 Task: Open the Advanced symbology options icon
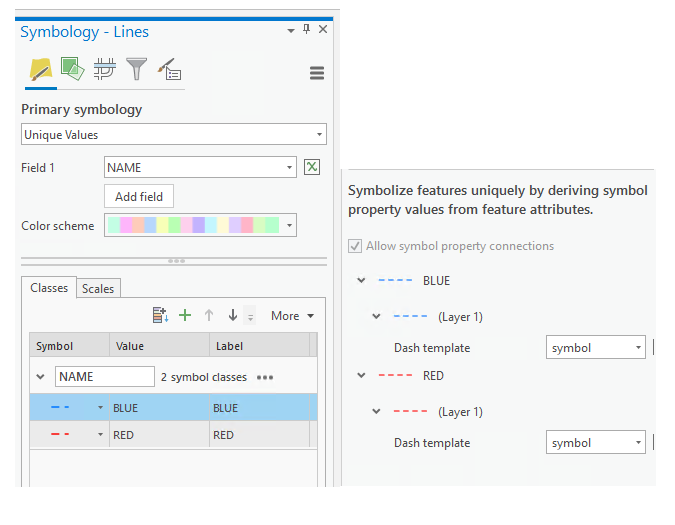click(169, 70)
